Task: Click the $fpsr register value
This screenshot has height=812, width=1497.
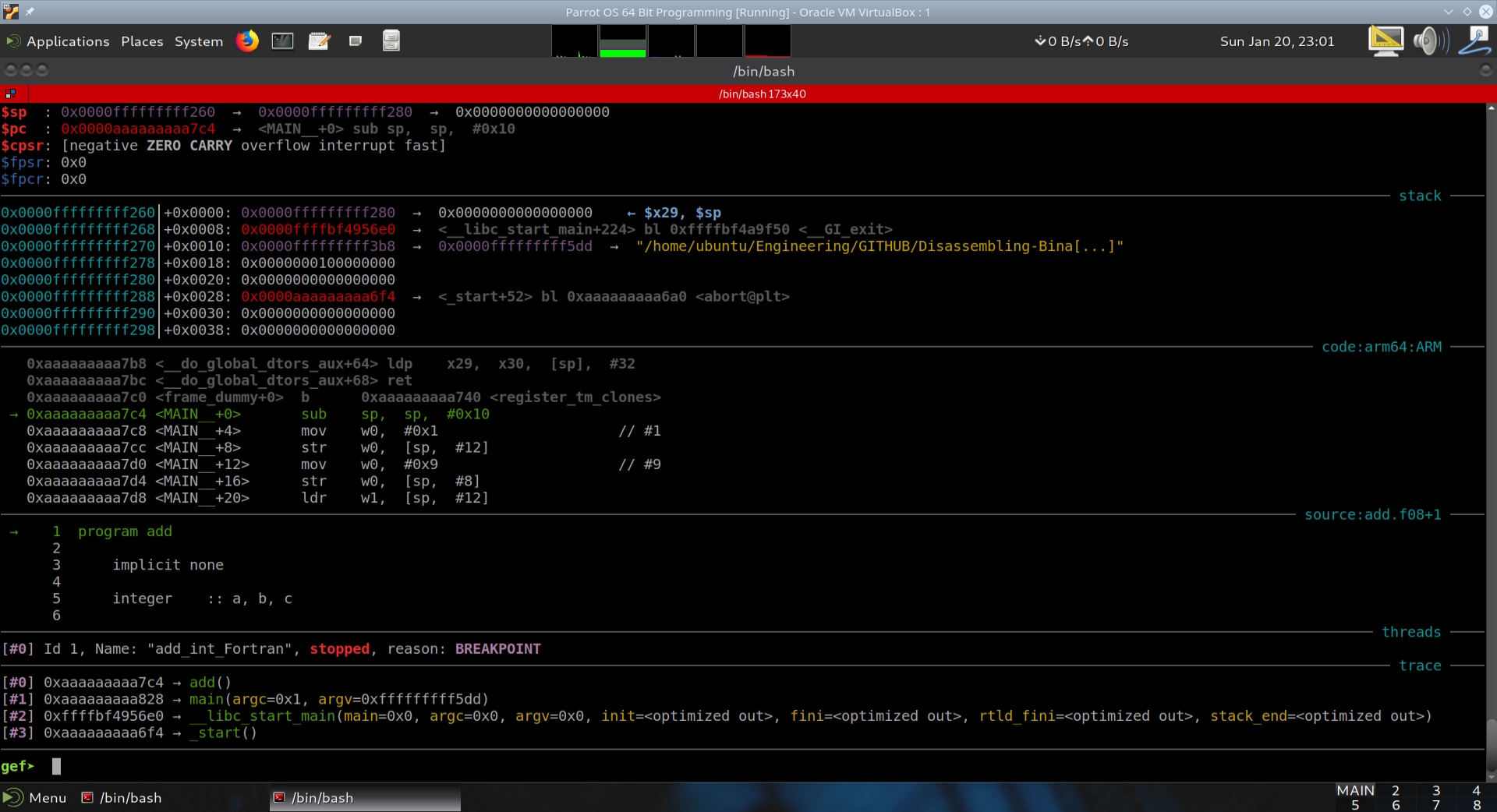Action: [73, 162]
